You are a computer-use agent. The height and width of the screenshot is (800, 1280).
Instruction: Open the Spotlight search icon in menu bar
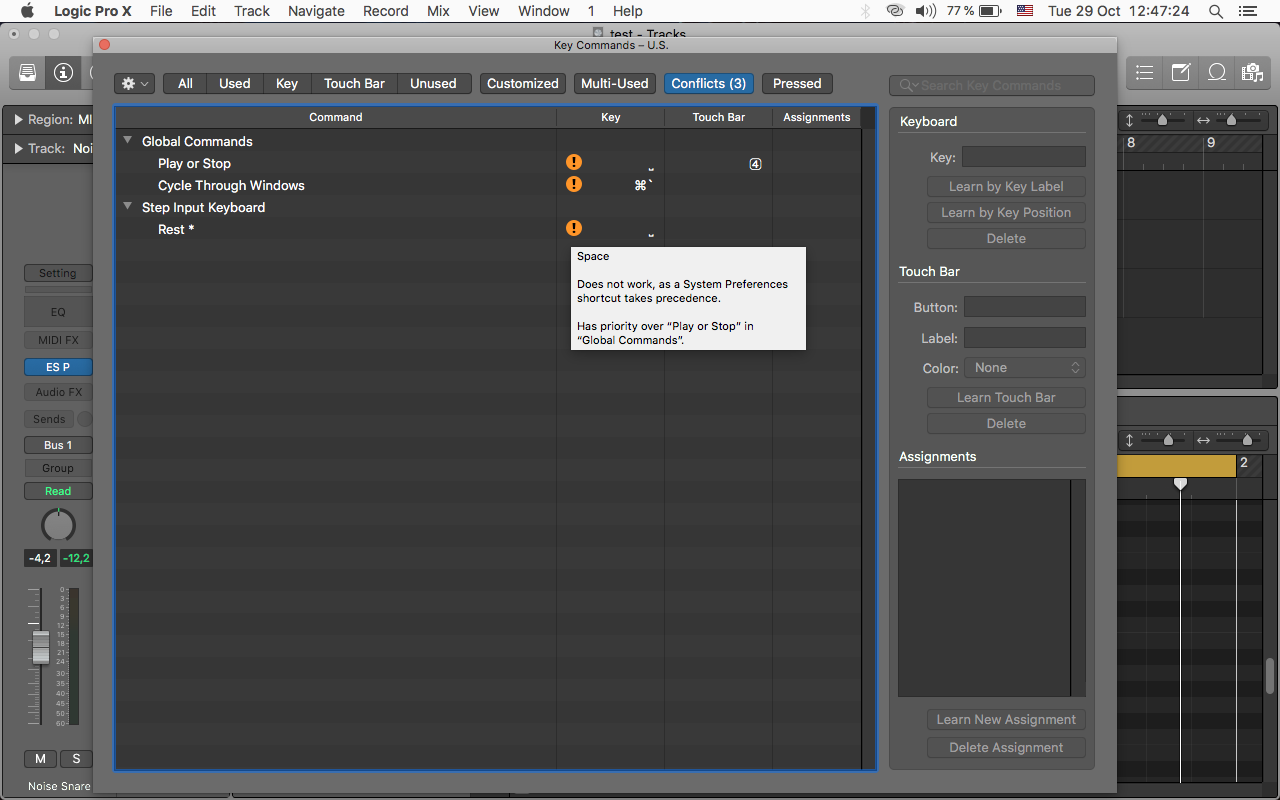pyautogui.click(x=1216, y=11)
